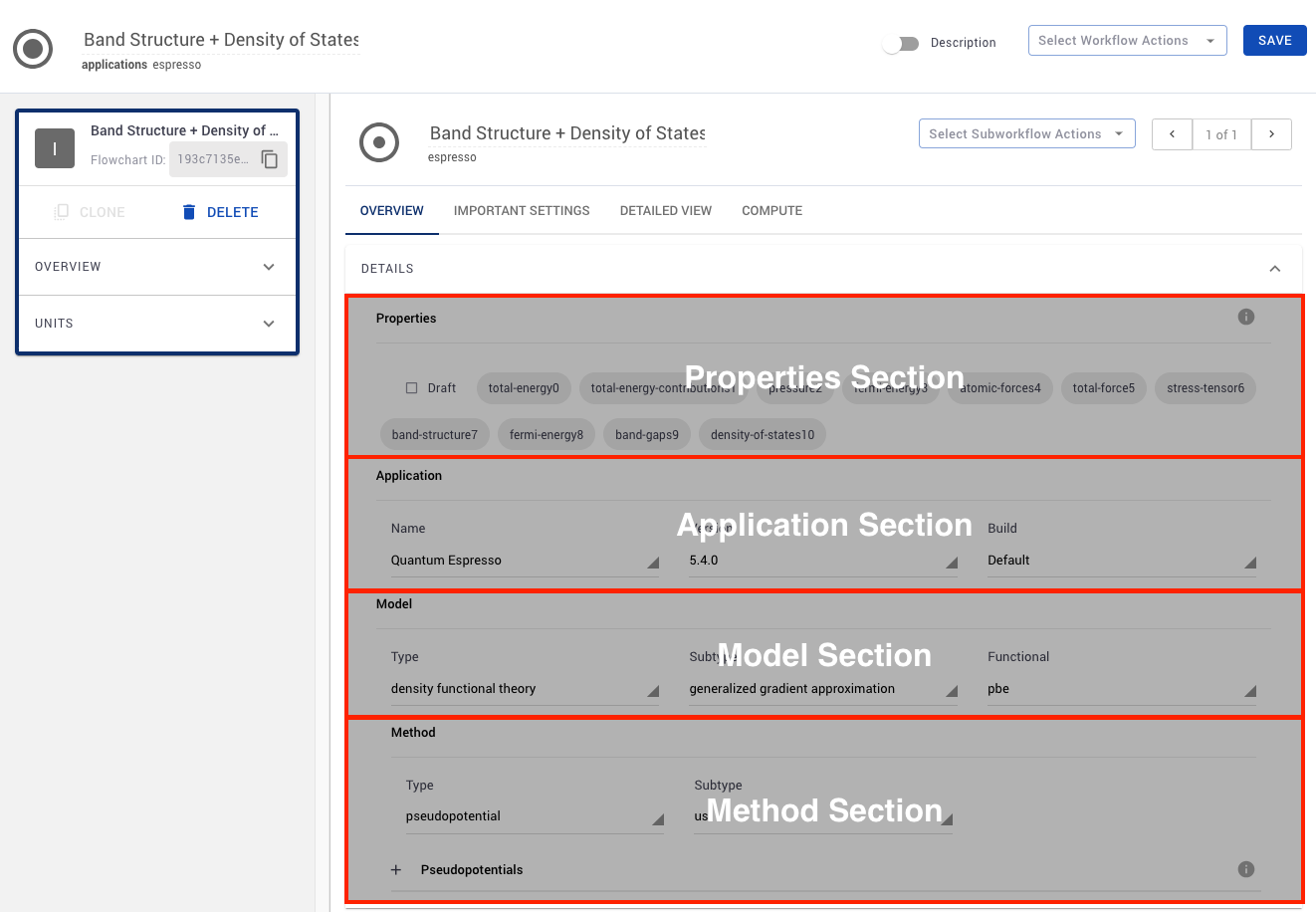Click the bullseye icon beside subworkflow title
Viewport: 1316px width, 912px height.
click(379, 142)
